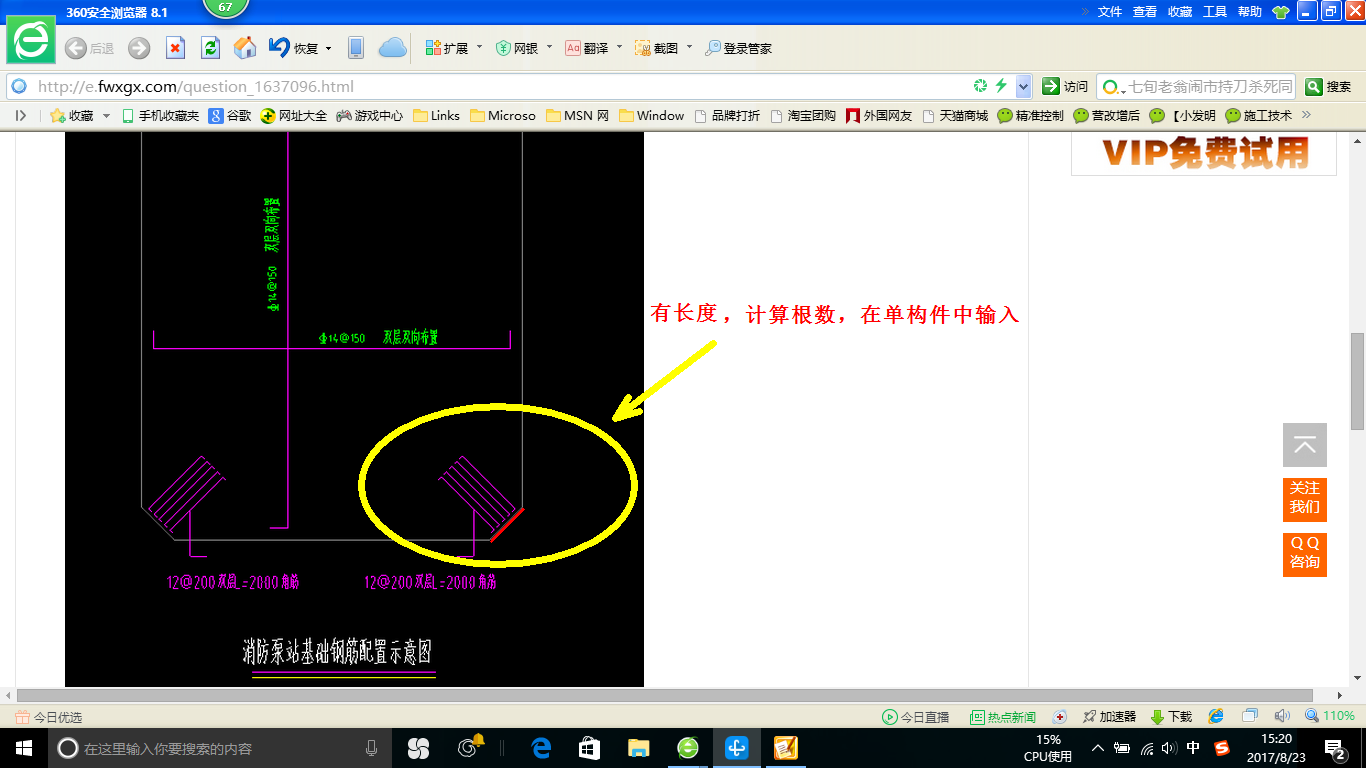The height and width of the screenshot is (768, 1366).
Task: Open the 帮助 menu
Action: coord(1250,12)
